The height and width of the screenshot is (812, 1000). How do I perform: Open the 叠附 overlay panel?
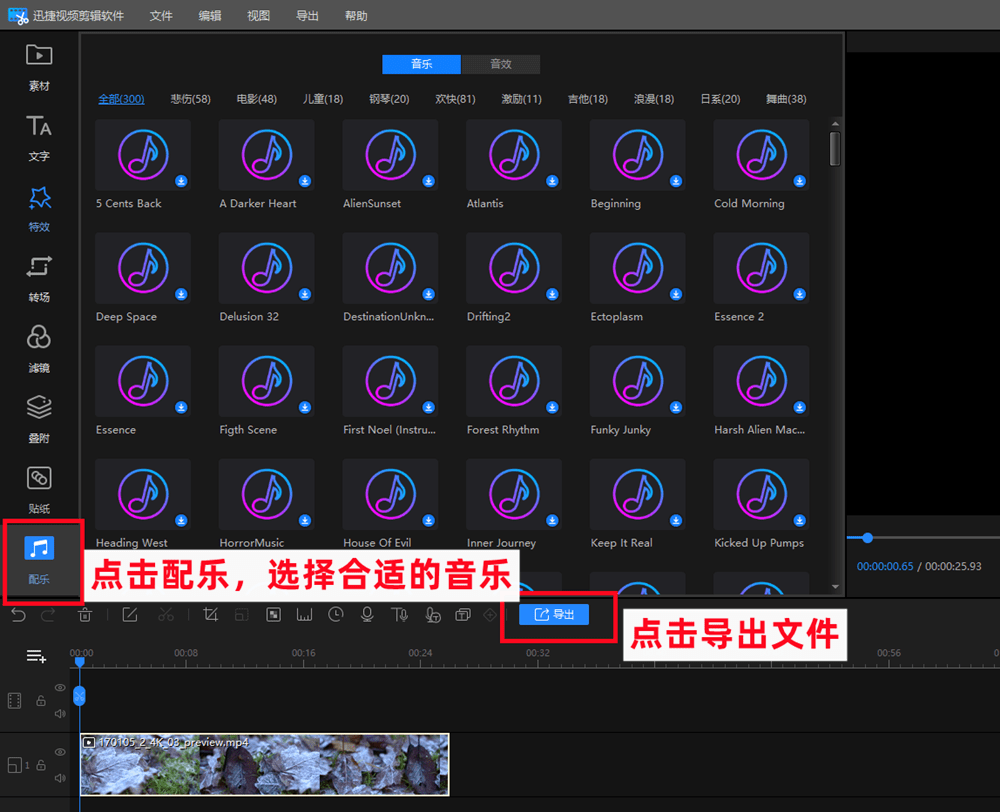(39, 420)
